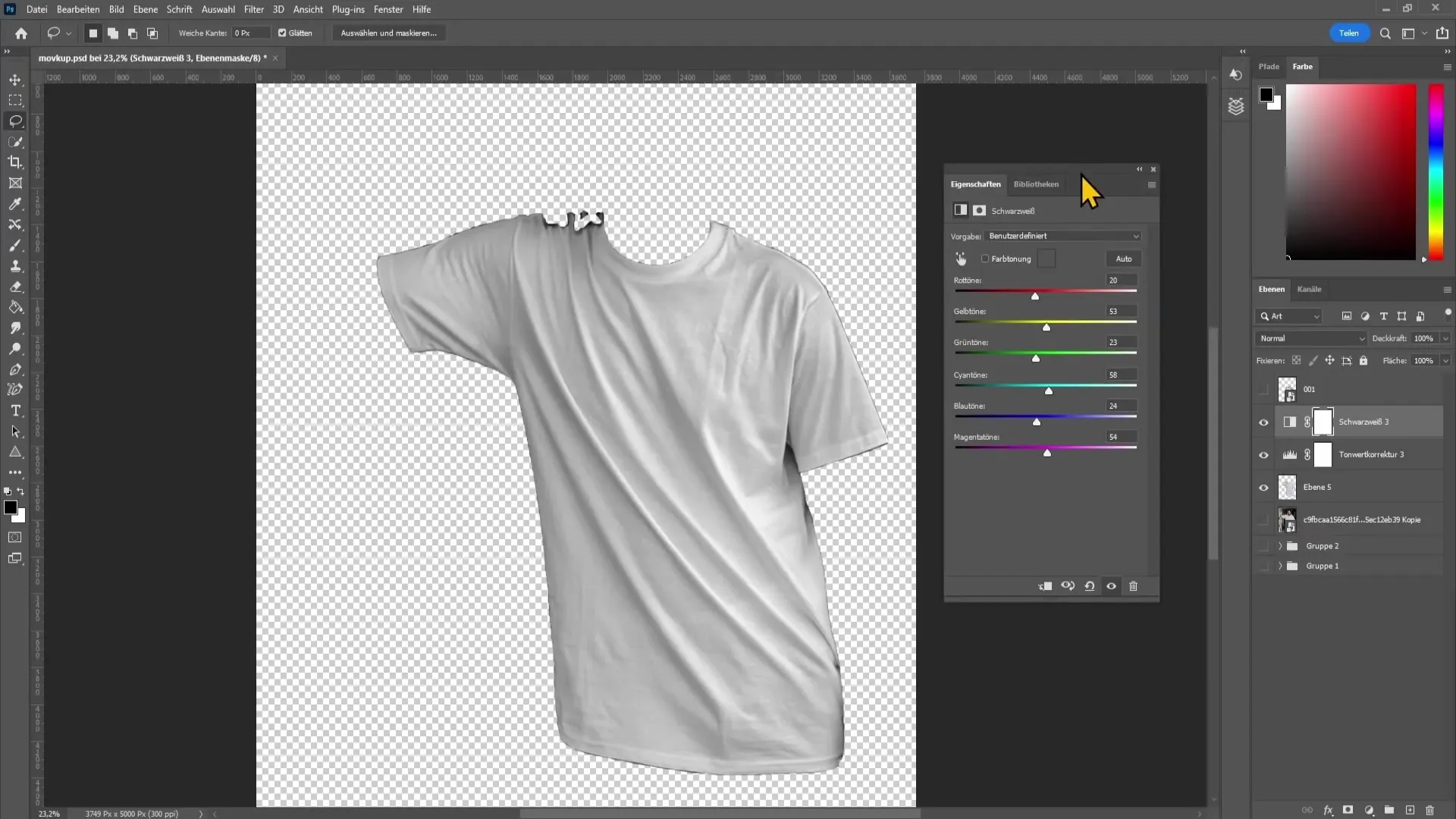Select the Crop tool
This screenshot has width=1456, height=819.
click(x=15, y=162)
